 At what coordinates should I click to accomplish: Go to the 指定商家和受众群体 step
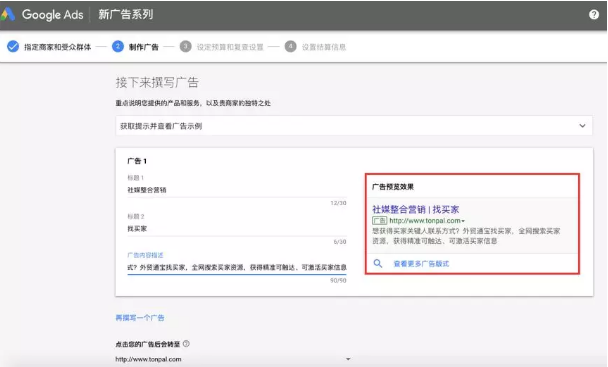(57, 47)
